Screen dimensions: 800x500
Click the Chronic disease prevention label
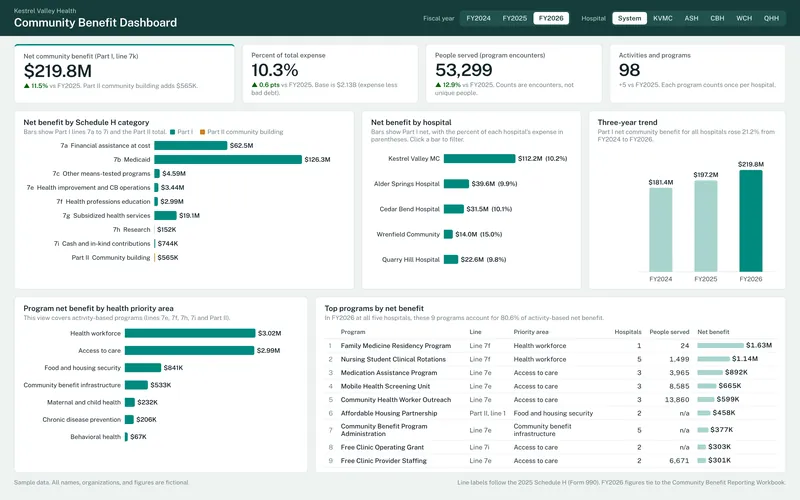point(82,420)
